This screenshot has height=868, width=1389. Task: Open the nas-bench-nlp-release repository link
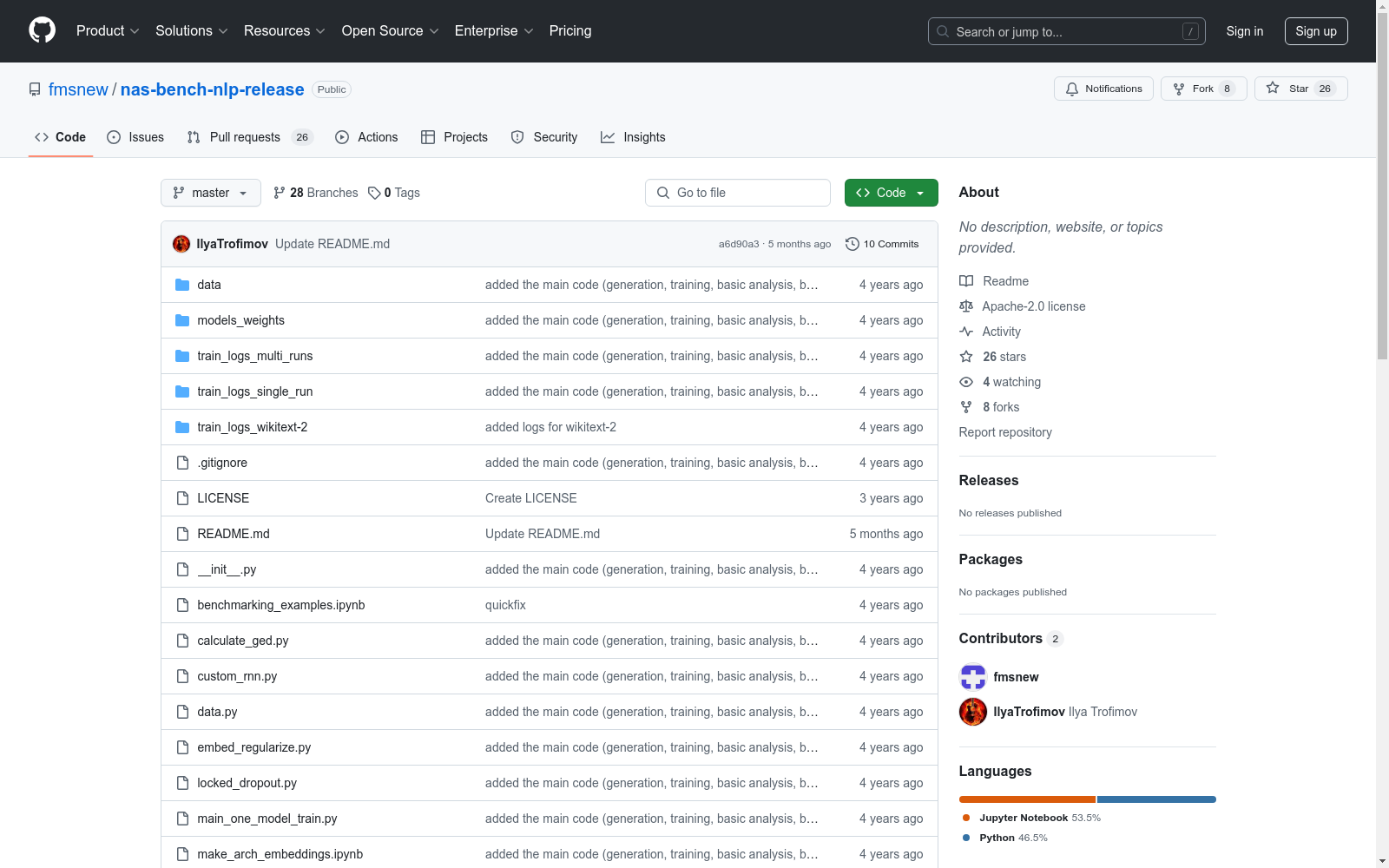pyautogui.click(x=212, y=89)
